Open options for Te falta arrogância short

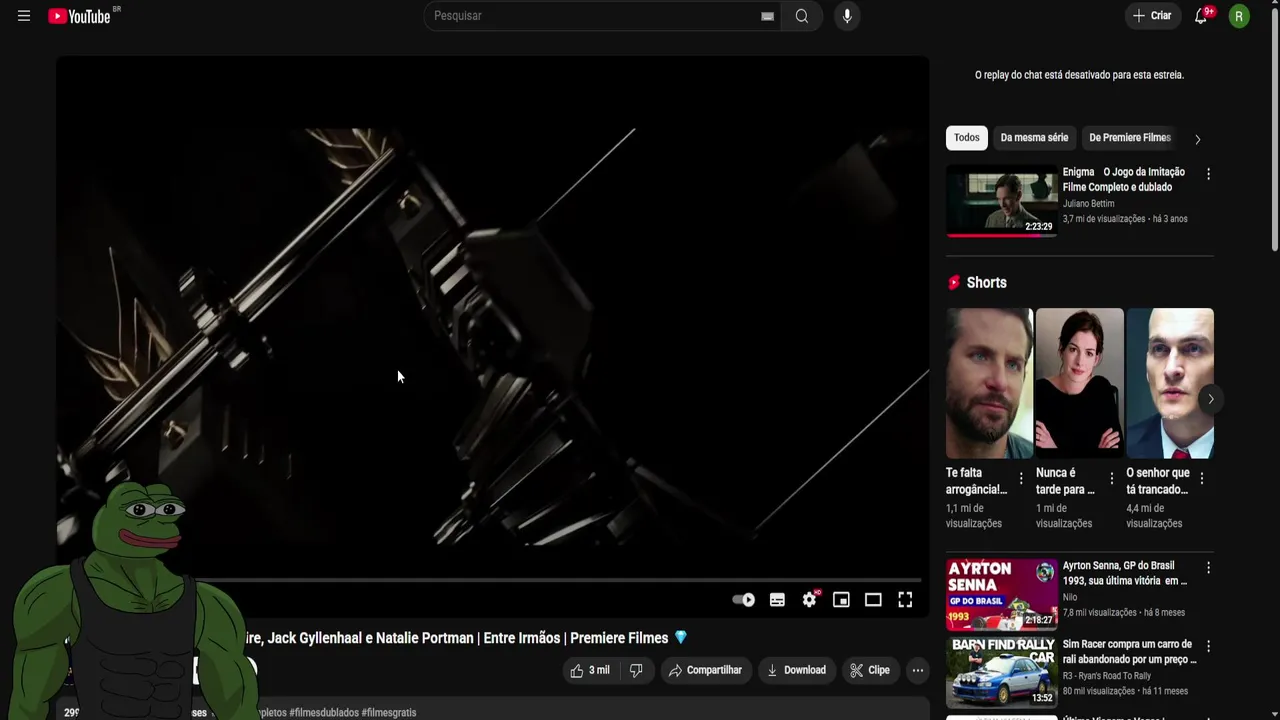tap(1021, 479)
